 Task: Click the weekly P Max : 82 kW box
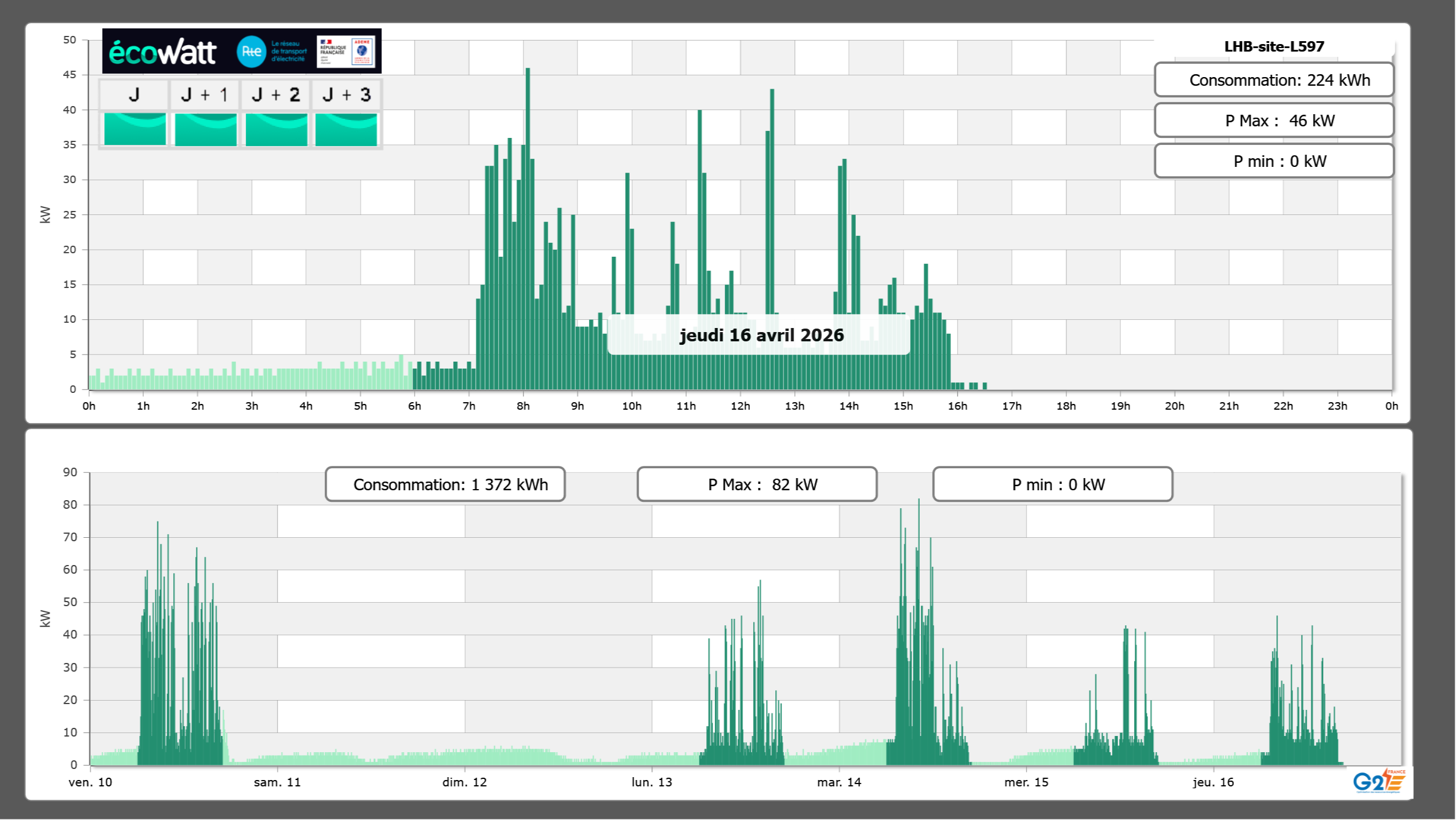757,484
